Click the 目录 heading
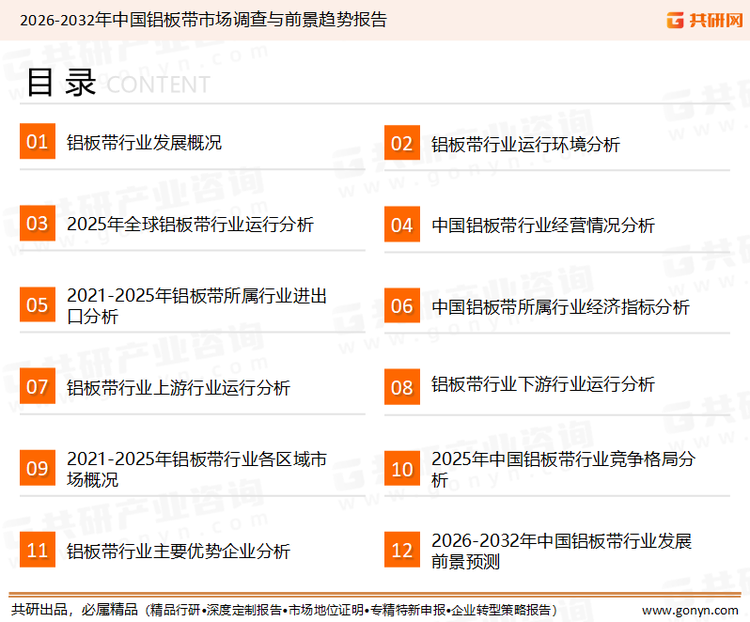The width and height of the screenshot is (750, 622). (x=61, y=82)
